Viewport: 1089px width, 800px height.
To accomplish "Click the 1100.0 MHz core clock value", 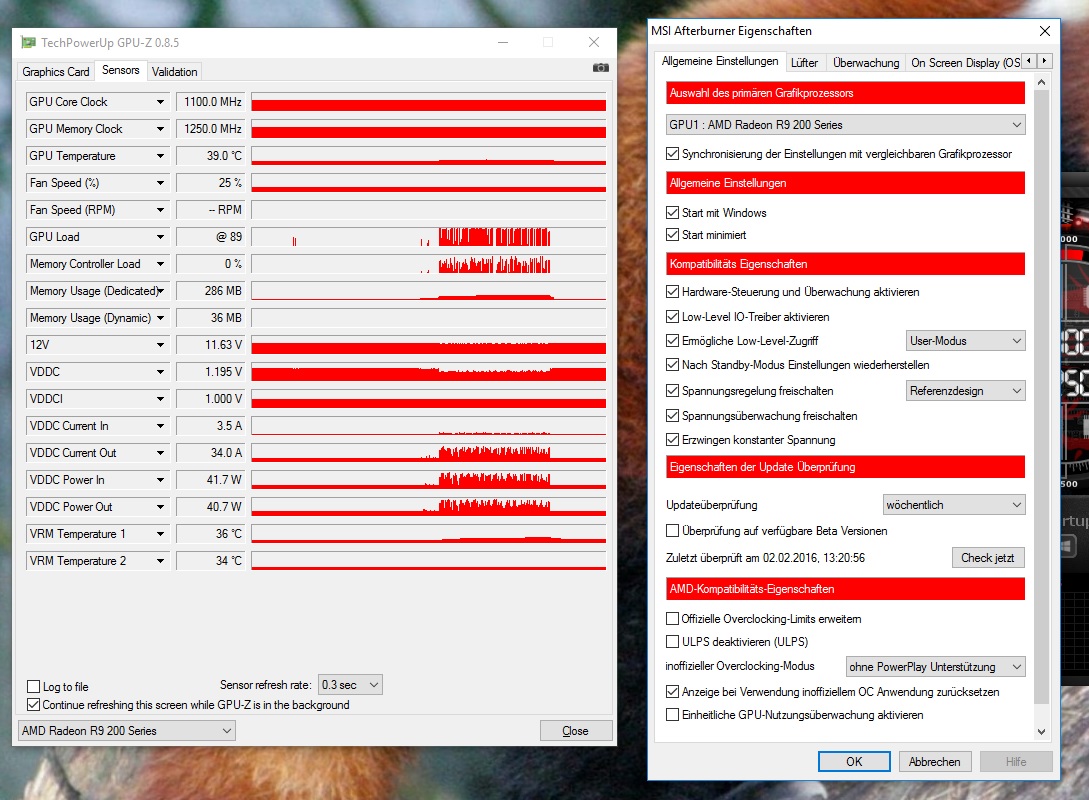I will pos(210,102).
